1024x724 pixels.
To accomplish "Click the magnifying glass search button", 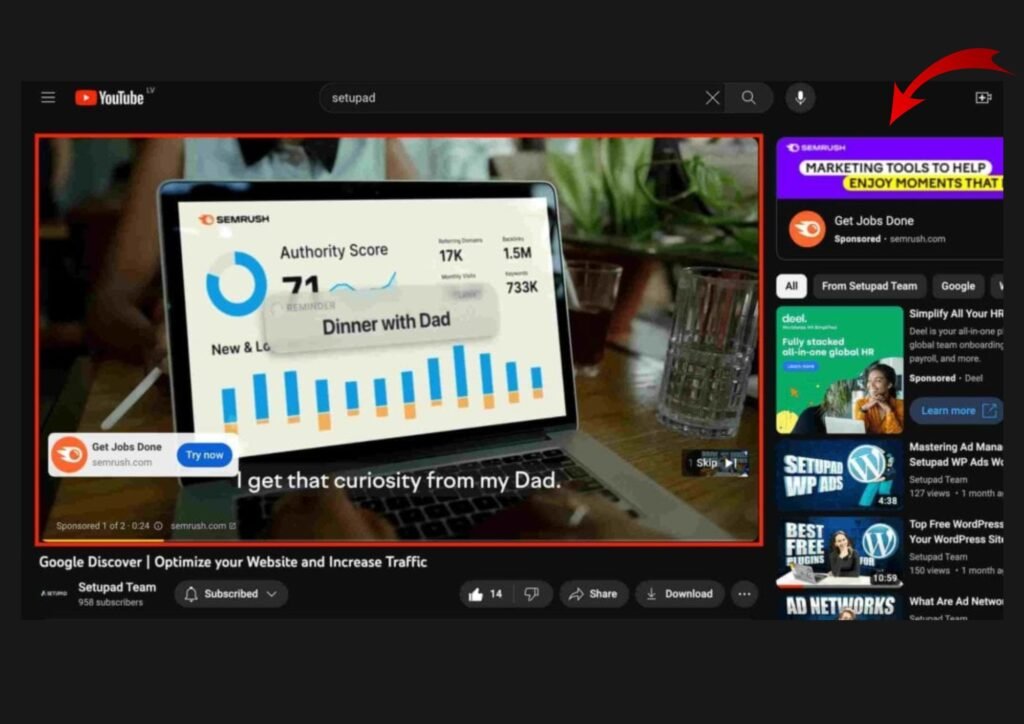I will [748, 98].
